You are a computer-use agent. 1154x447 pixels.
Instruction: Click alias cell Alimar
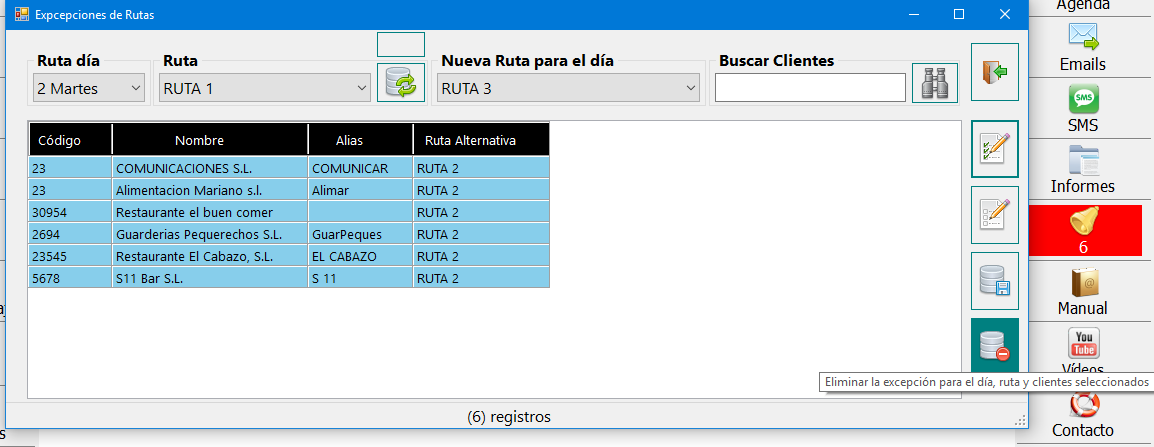click(361, 190)
